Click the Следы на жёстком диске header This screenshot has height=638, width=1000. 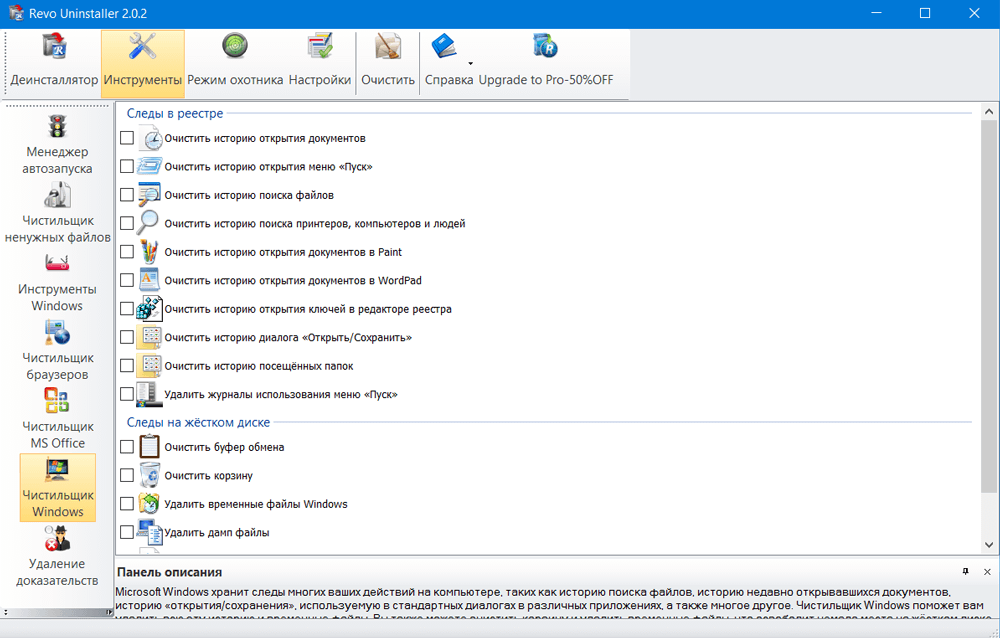tap(198, 422)
